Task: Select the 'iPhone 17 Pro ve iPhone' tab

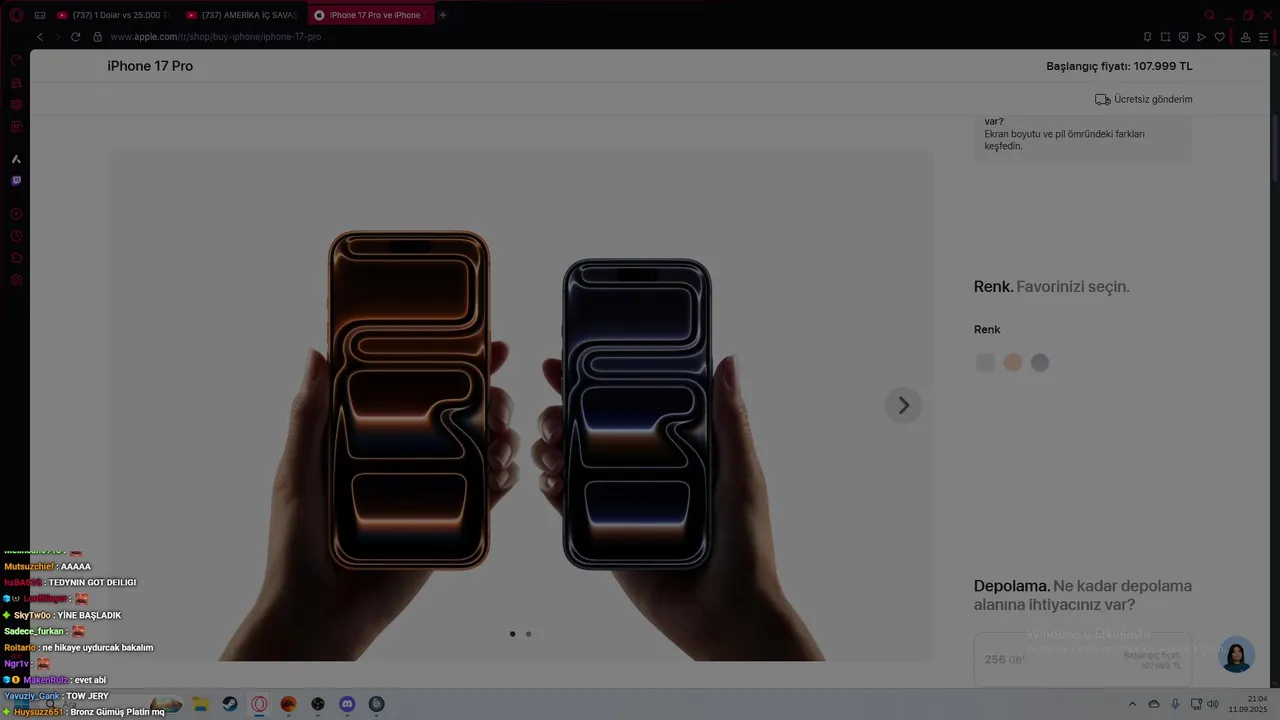Action: (x=371, y=15)
